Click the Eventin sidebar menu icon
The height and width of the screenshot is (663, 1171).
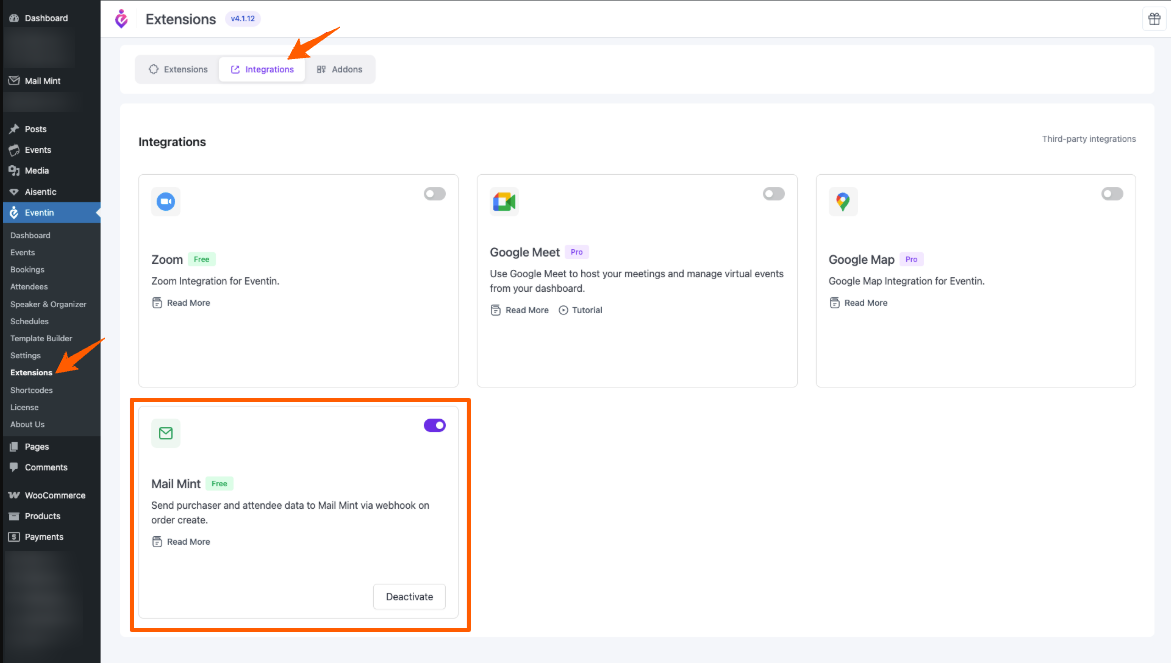click(13, 213)
